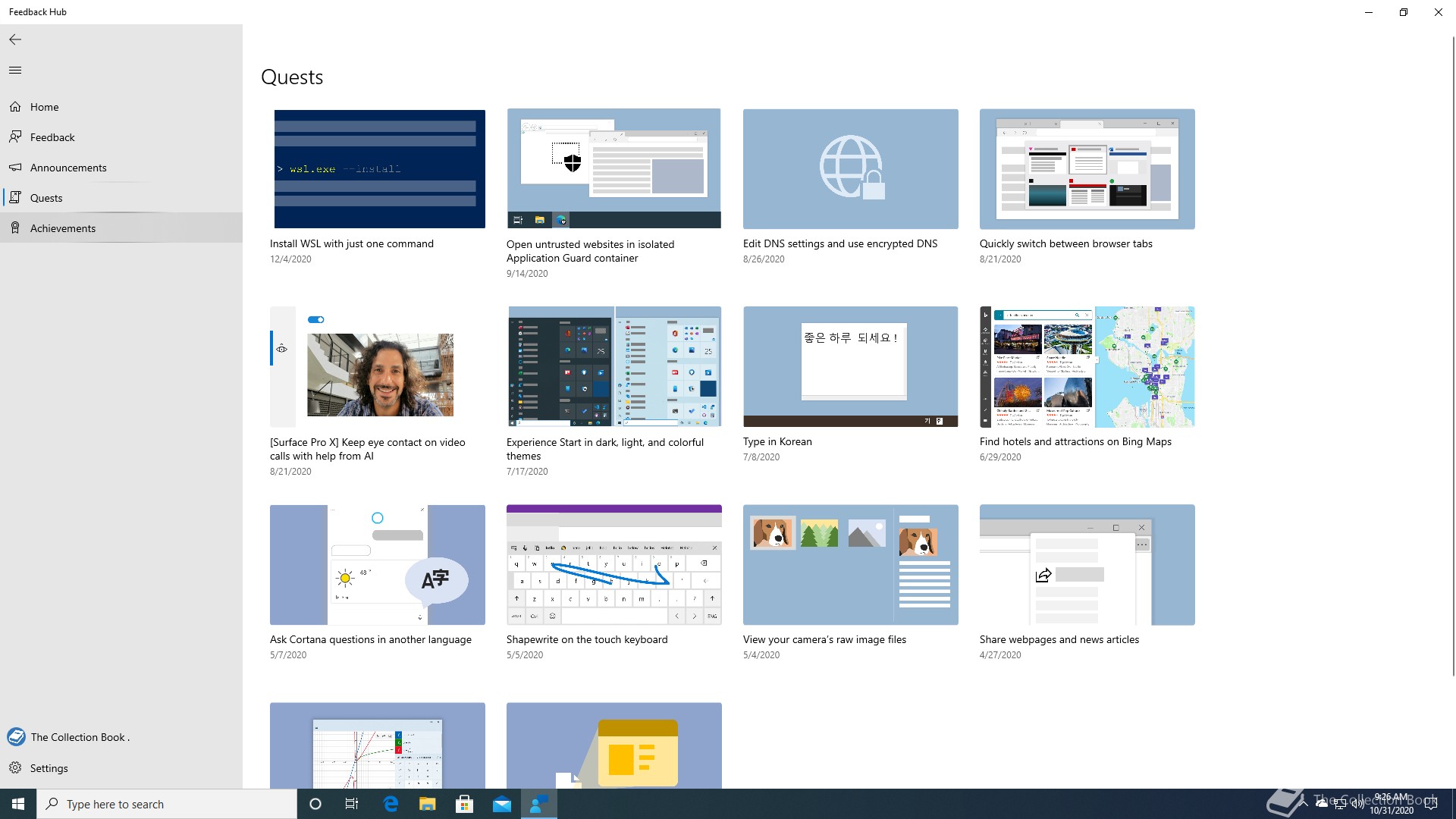Click the Korean typing quest thumbnail

[x=851, y=367]
